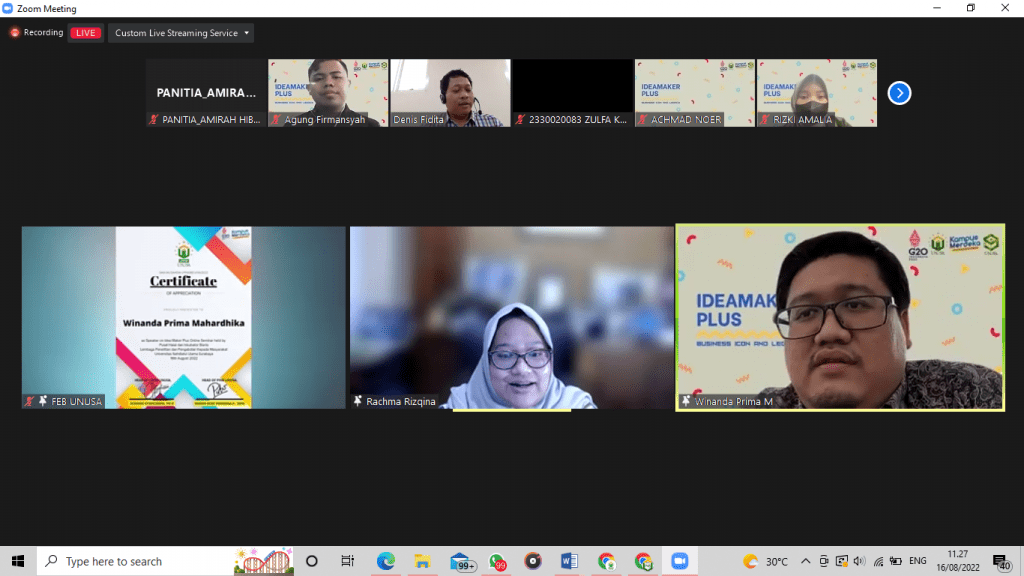This screenshot has height=576, width=1024.
Task: Click FEB UNUSA certificate video tile
Action: pyautogui.click(x=184, y=317)
